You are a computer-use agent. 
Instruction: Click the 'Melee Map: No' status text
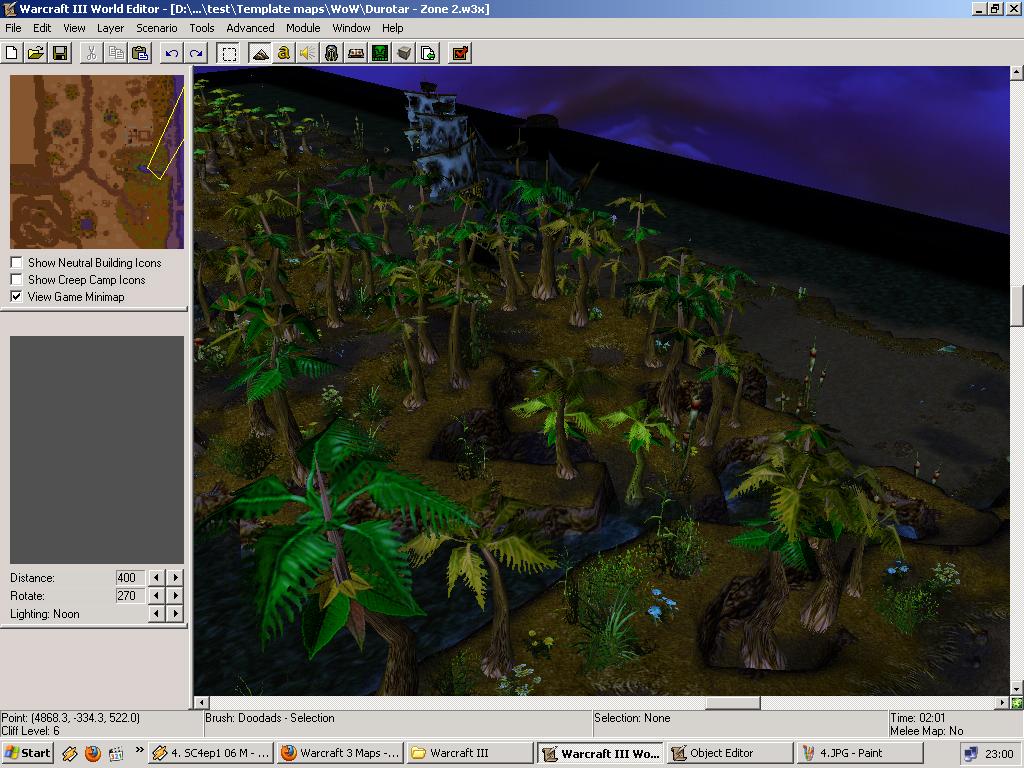pyautogui.click(x=927, y=731)
